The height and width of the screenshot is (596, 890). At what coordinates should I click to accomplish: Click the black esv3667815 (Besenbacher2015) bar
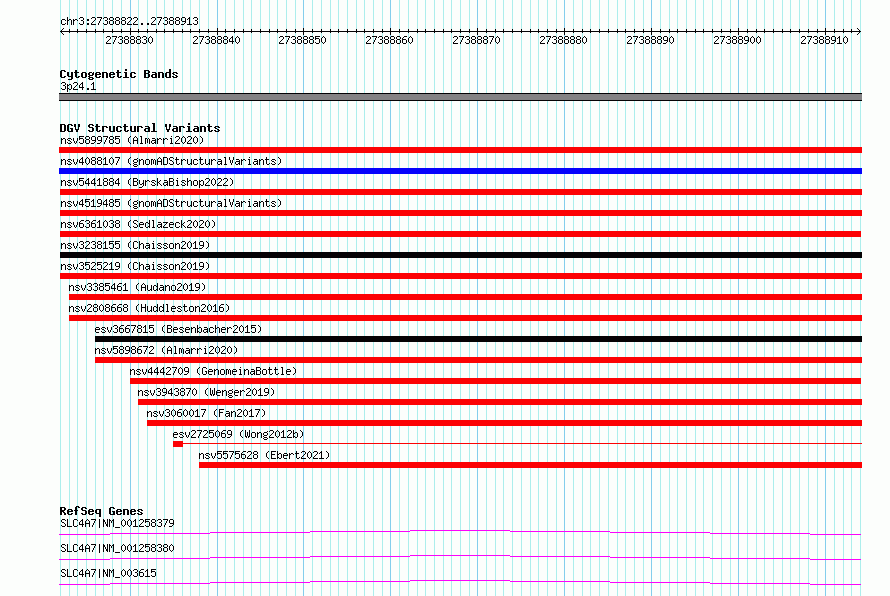(478, 339)
